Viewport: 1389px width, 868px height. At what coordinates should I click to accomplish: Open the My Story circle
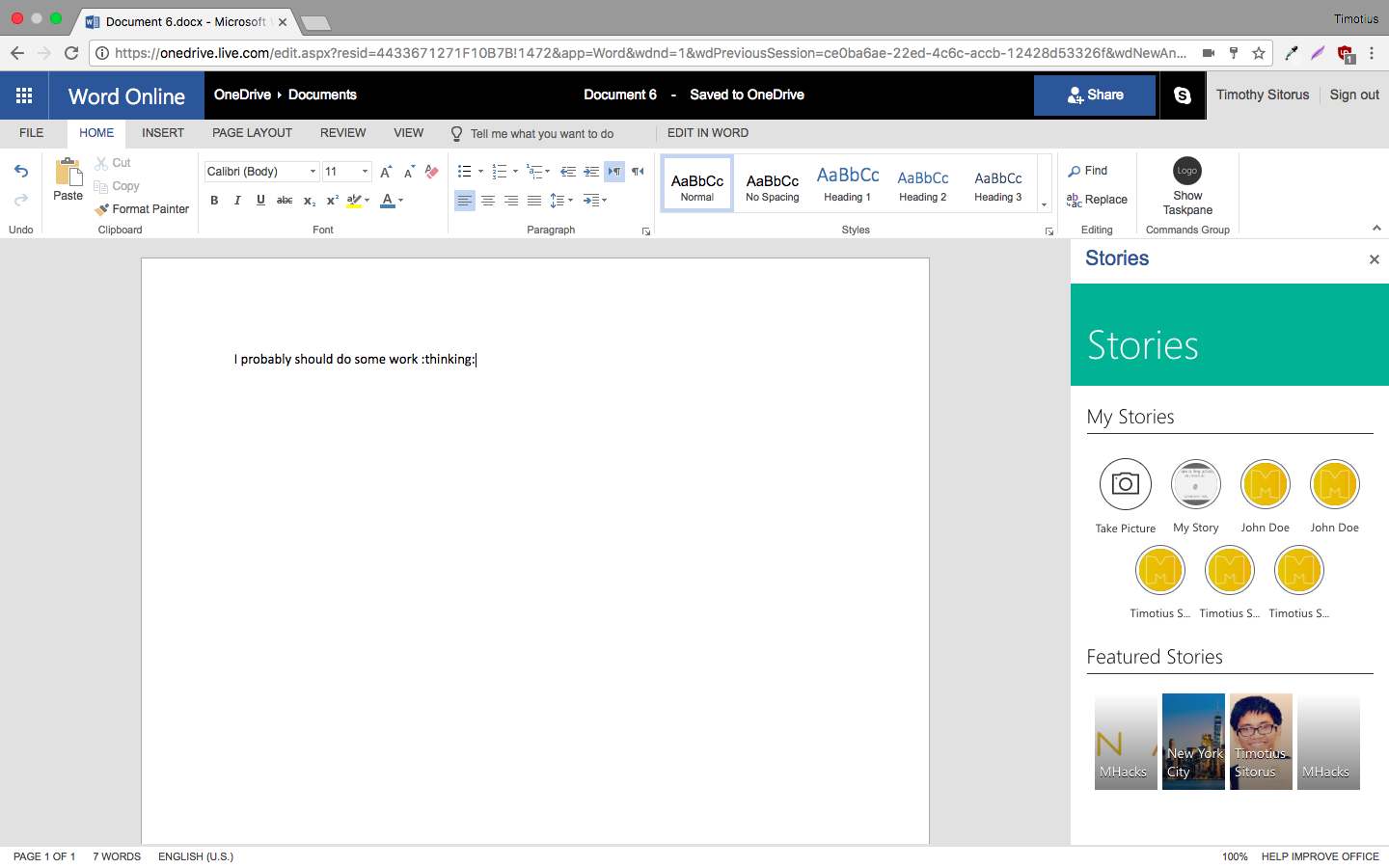[x=1196, y=484]
